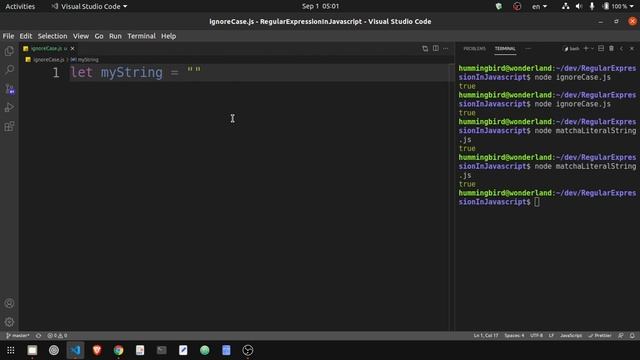Open the en keyboard language dropdown
640x360 pixels.
pos(539,7)
